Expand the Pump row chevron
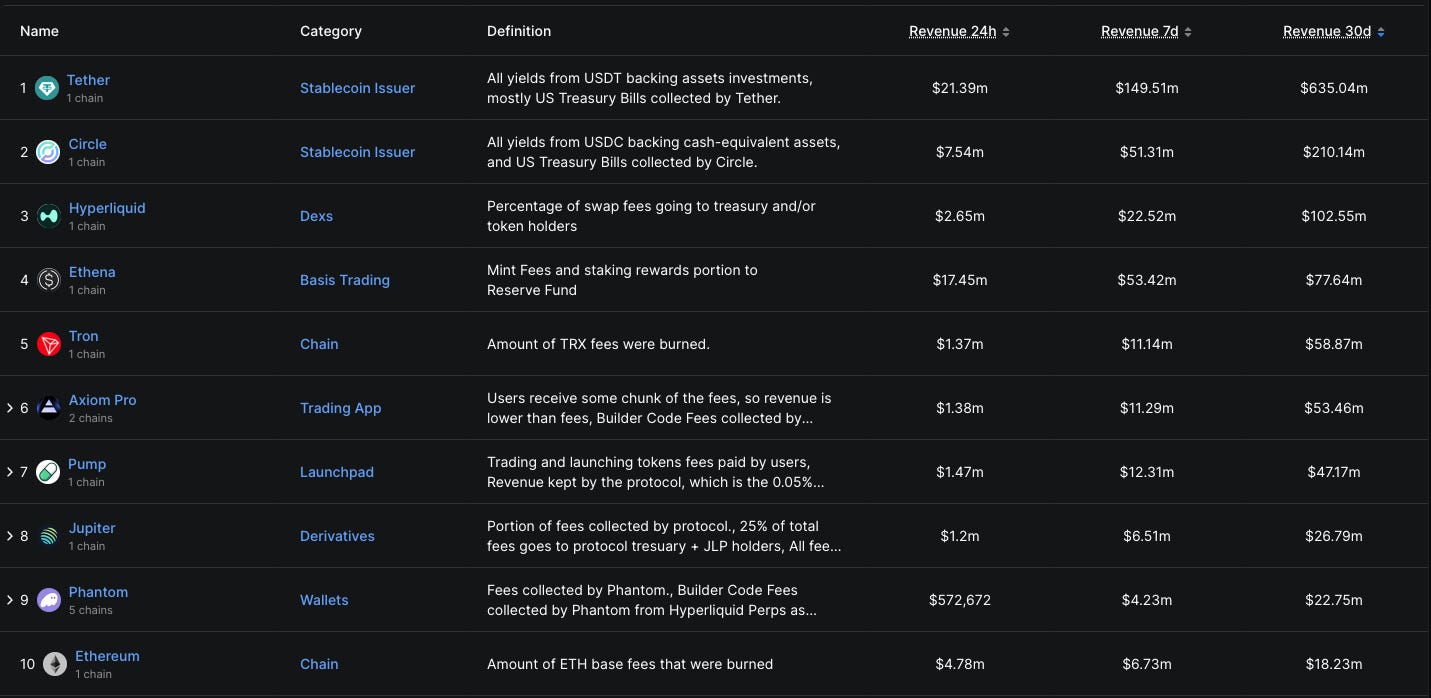The height and width of the screenshot is (698, 1431). click(x=10, y=472)
